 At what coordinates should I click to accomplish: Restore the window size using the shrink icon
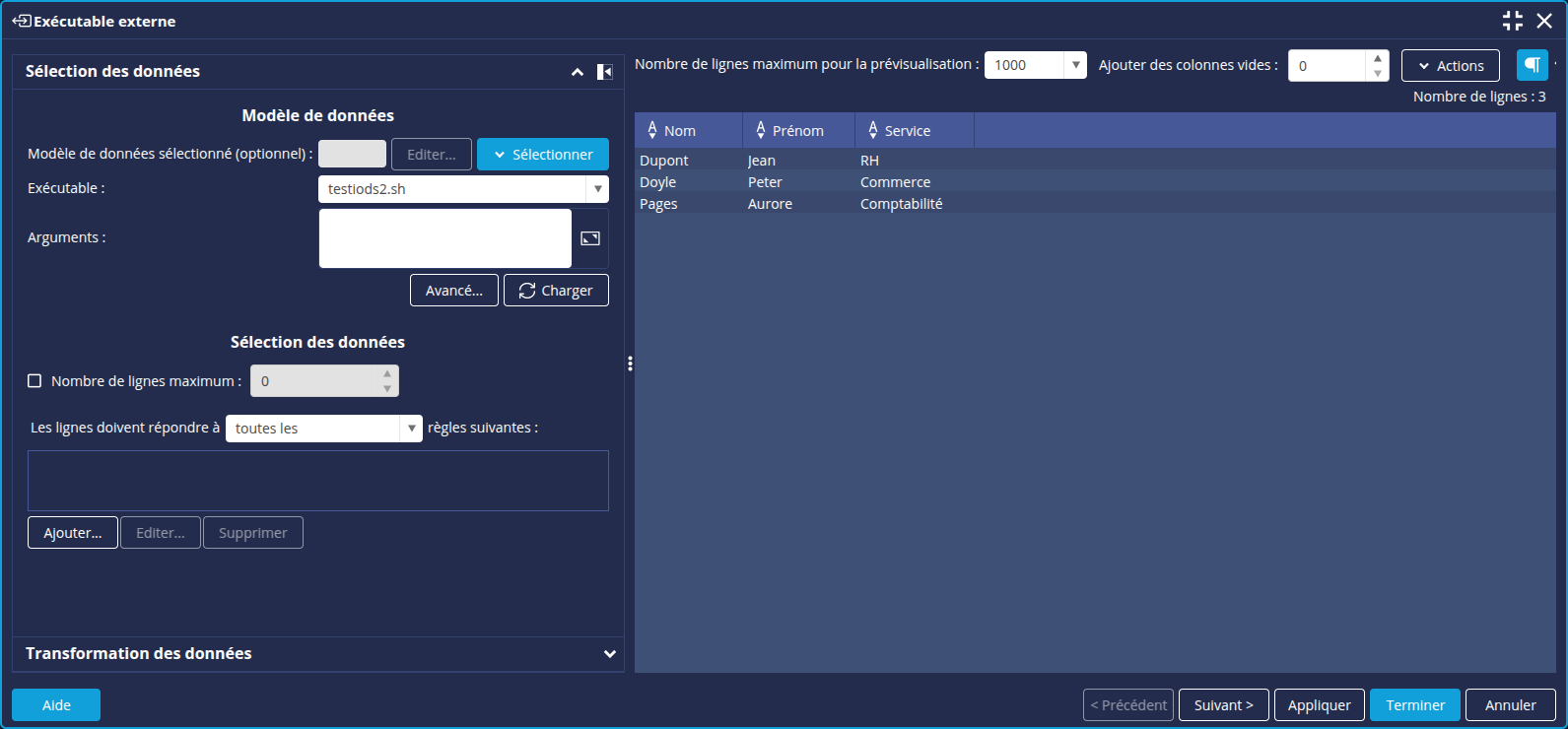coord(1513,21)
